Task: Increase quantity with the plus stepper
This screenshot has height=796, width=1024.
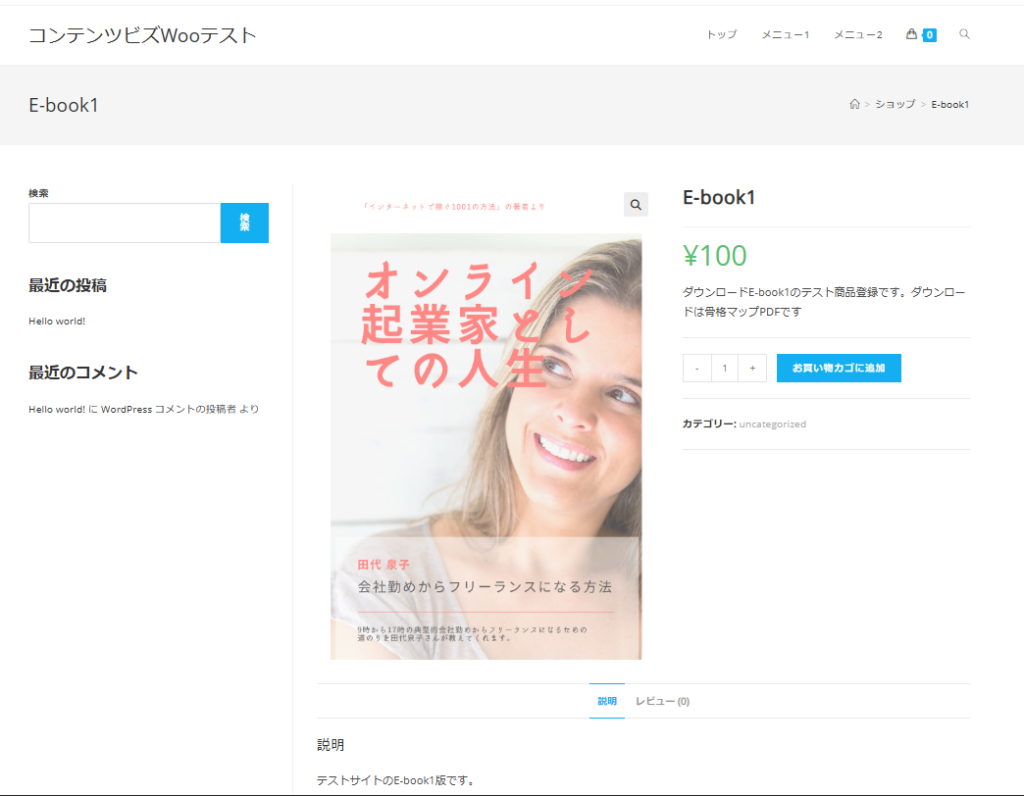Action: (x=752, y=367)
